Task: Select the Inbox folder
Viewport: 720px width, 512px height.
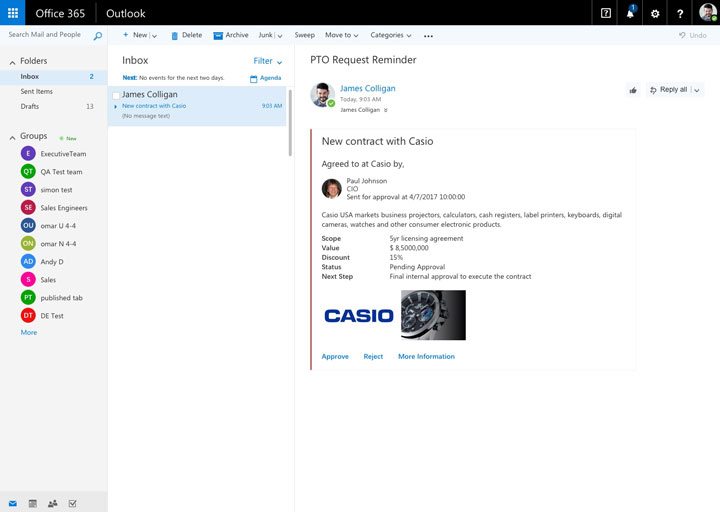Action: (x=54, y=77)
